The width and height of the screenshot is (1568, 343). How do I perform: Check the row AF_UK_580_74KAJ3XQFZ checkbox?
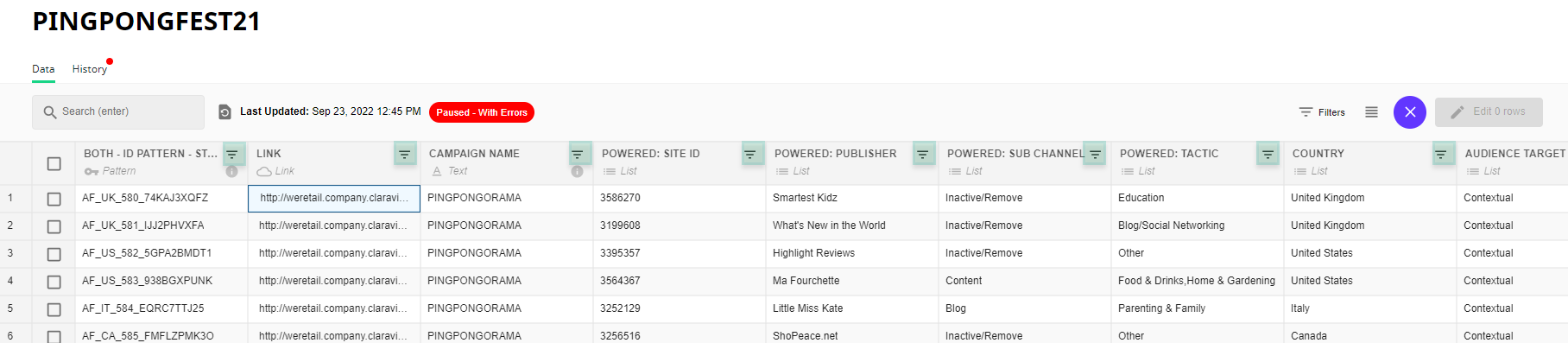(54, 199)
